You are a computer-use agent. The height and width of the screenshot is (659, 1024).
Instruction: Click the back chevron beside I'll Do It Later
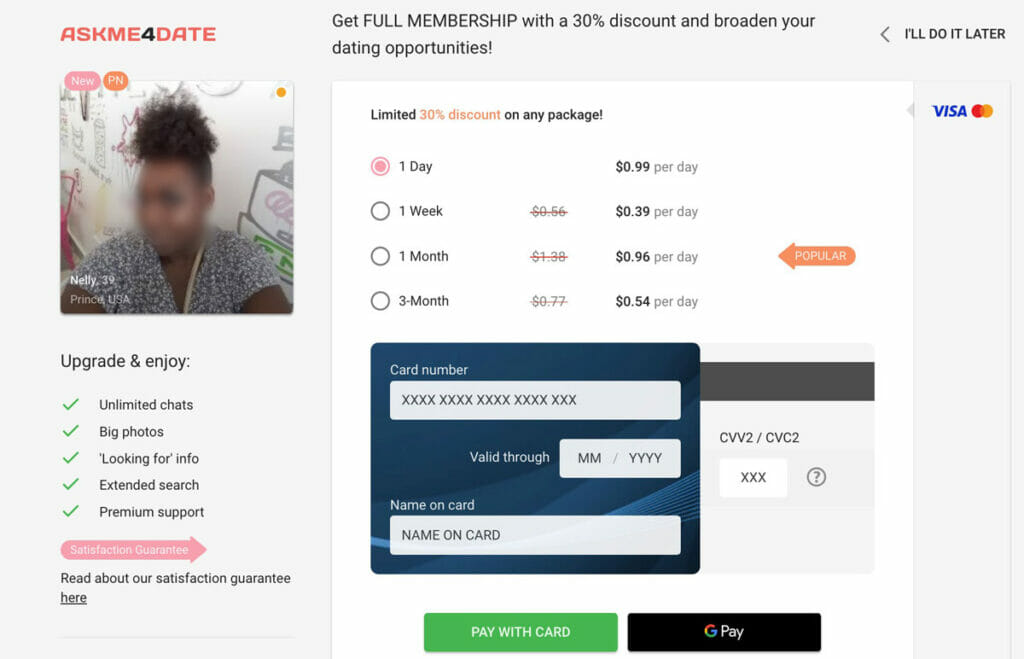pos(885,34)
